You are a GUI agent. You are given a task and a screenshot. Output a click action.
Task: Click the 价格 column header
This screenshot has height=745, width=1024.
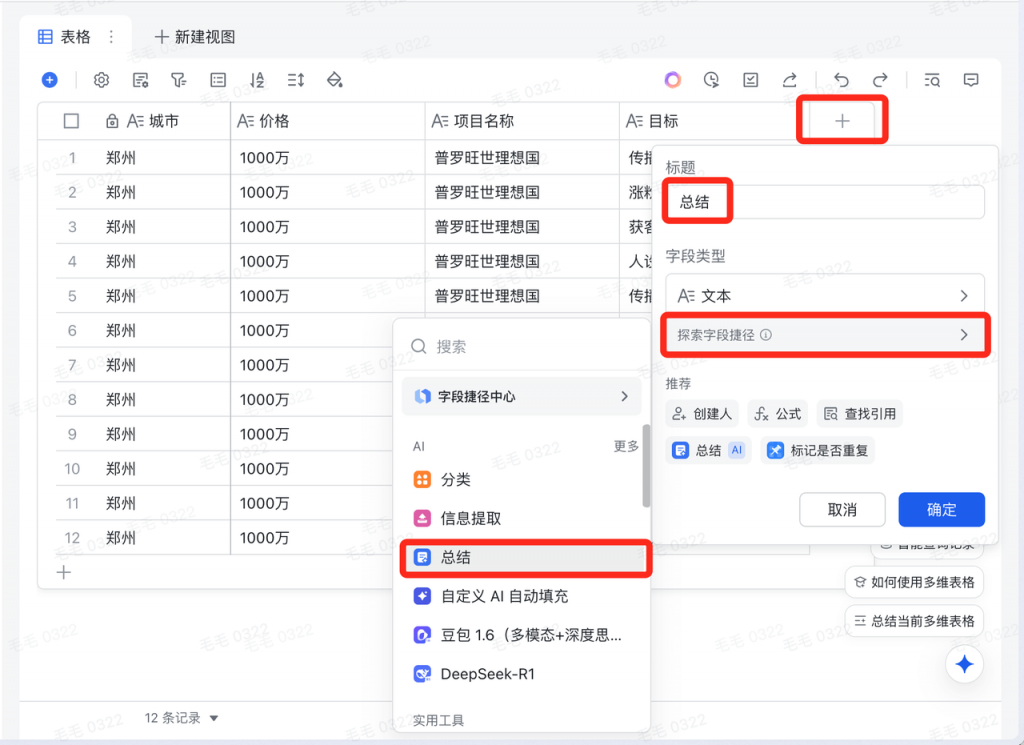coord(328,121)
